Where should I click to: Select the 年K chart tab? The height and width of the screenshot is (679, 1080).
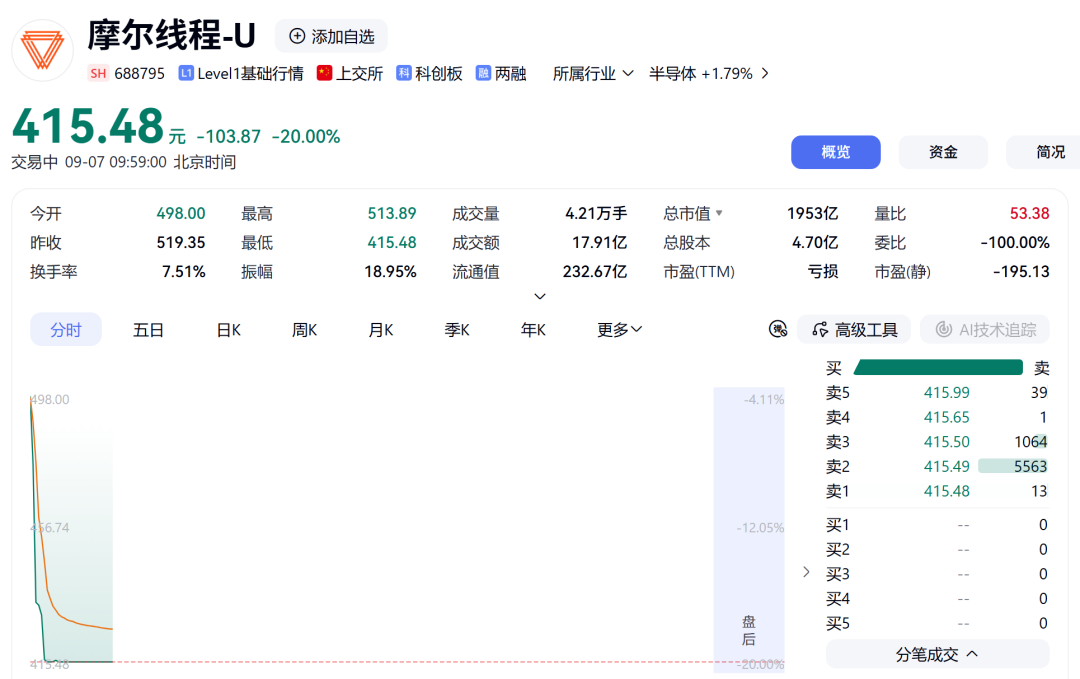(x=533, y=330)
